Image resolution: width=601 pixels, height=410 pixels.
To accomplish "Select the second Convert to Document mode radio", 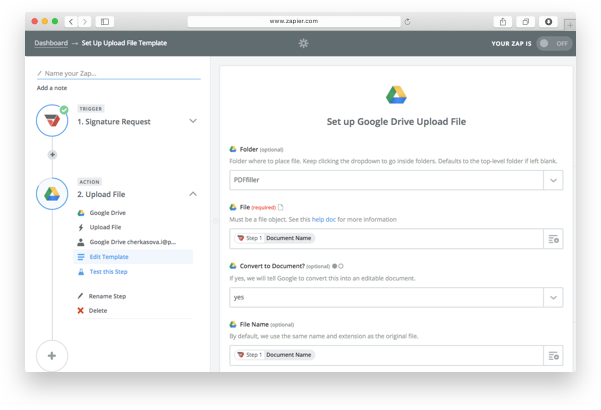I will click(x=341, y=266).
